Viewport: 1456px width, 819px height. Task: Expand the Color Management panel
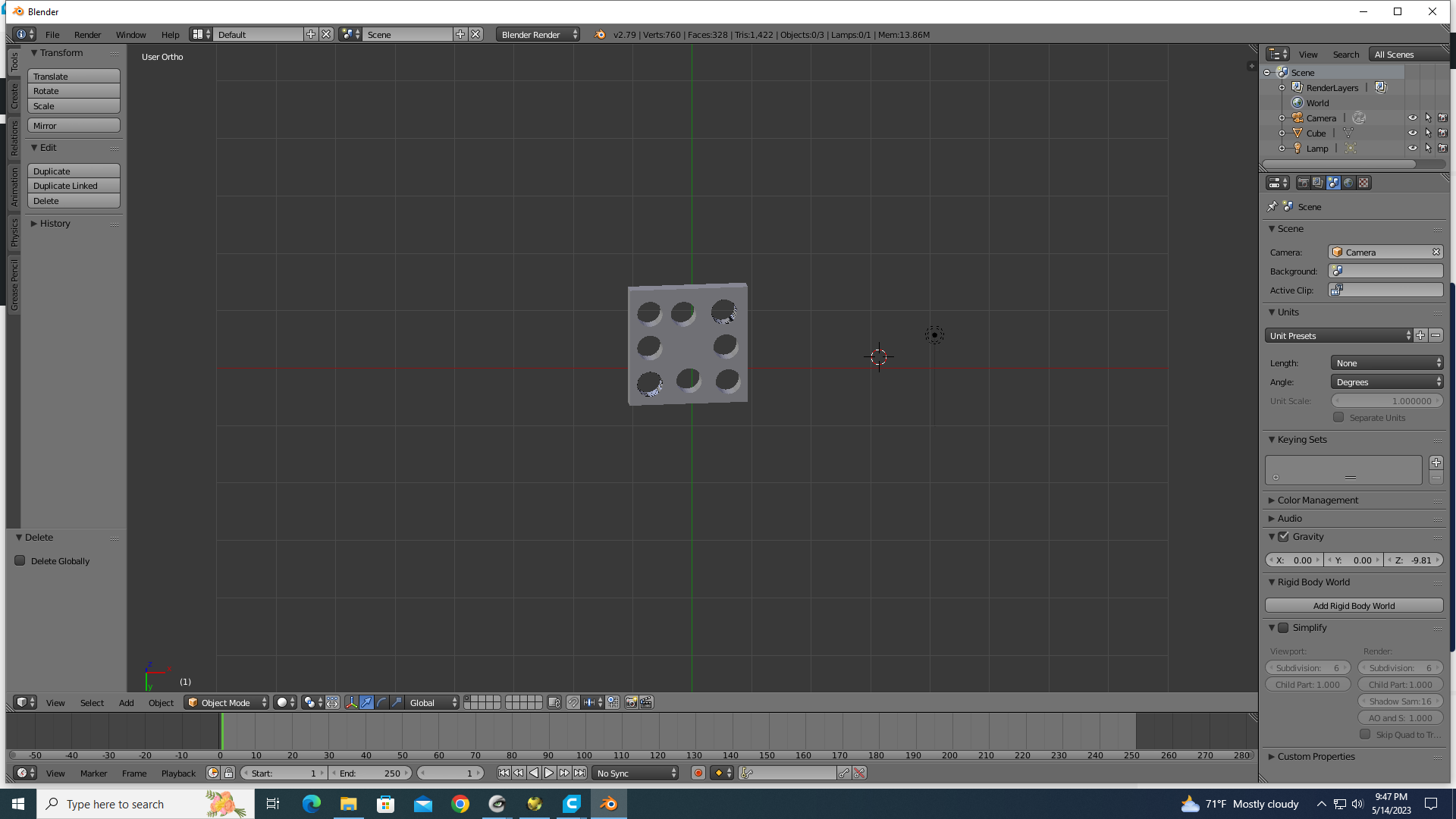[1317, 500]
